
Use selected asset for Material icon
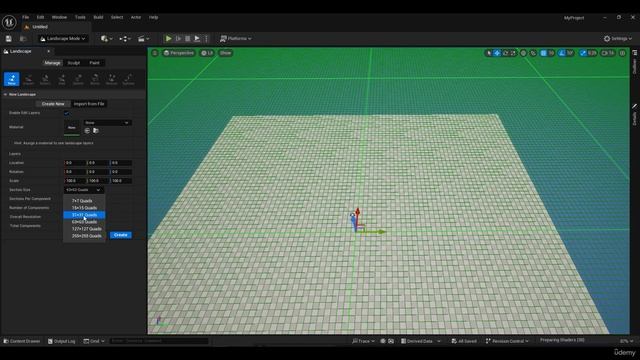click(x=87, y=131)
